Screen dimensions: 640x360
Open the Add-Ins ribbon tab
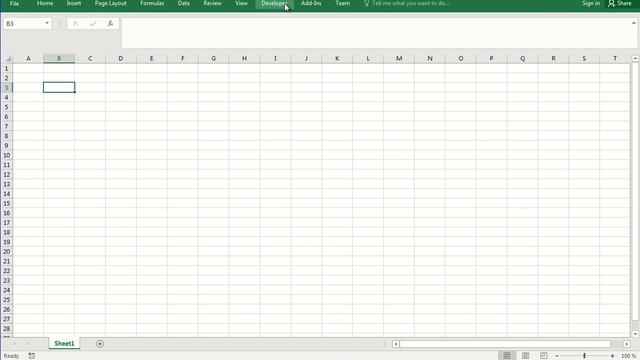pos(311,3)
